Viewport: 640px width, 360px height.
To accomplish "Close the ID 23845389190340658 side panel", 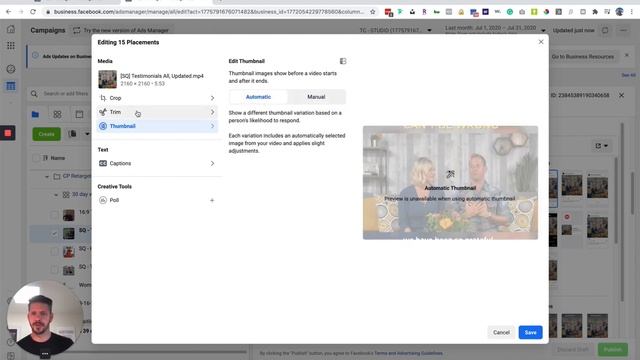I will (x=621, y=95).
